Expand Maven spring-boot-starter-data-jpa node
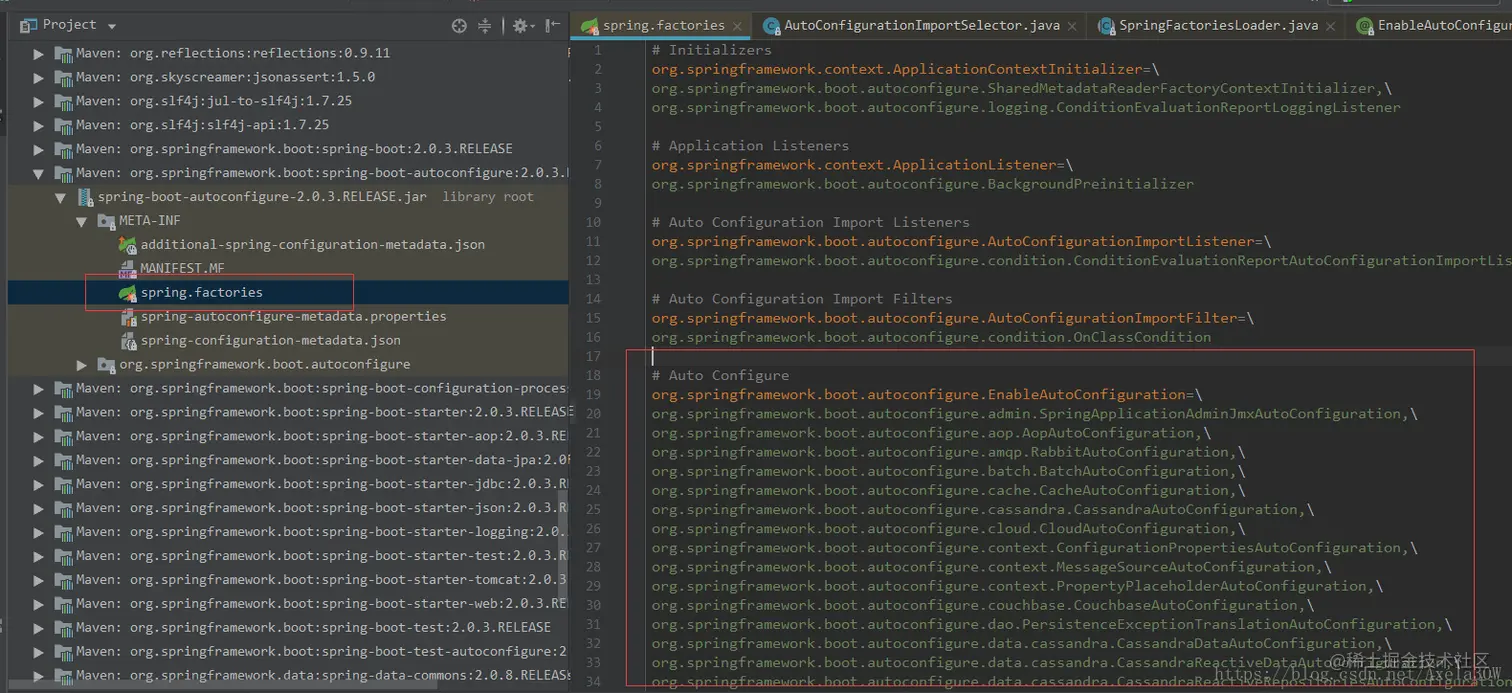1512x693 pixels. (x=39, y=460)
